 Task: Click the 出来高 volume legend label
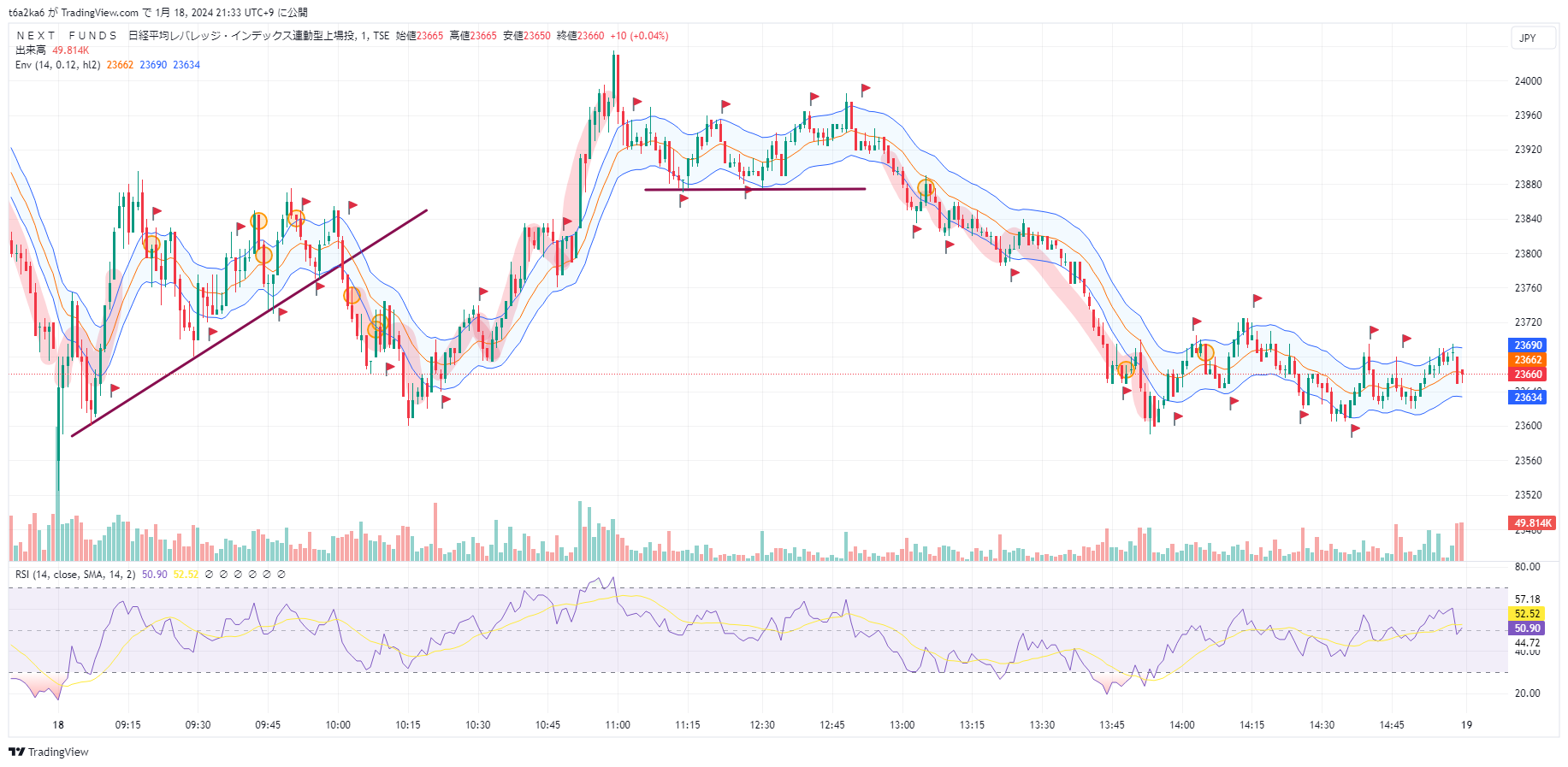(31, 50)
